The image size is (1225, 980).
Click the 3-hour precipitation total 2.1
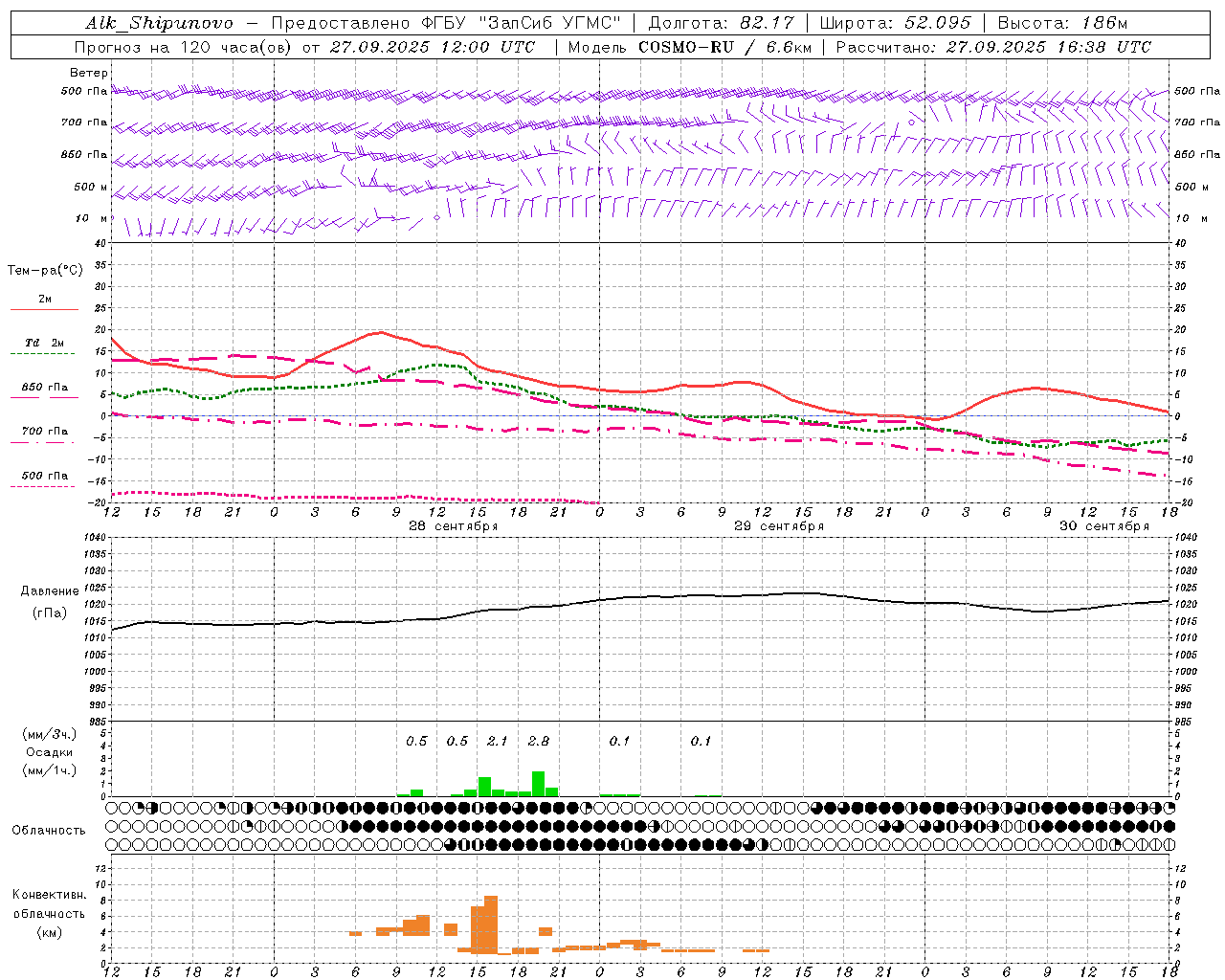click(x=498, y=741)
